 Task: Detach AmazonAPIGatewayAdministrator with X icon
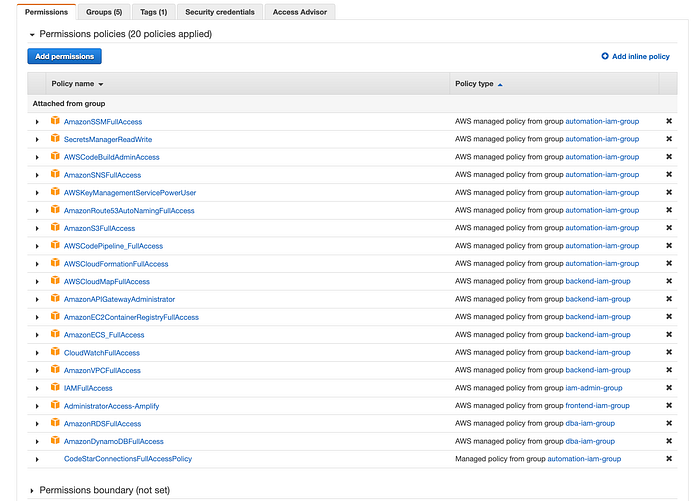(669, 299)
